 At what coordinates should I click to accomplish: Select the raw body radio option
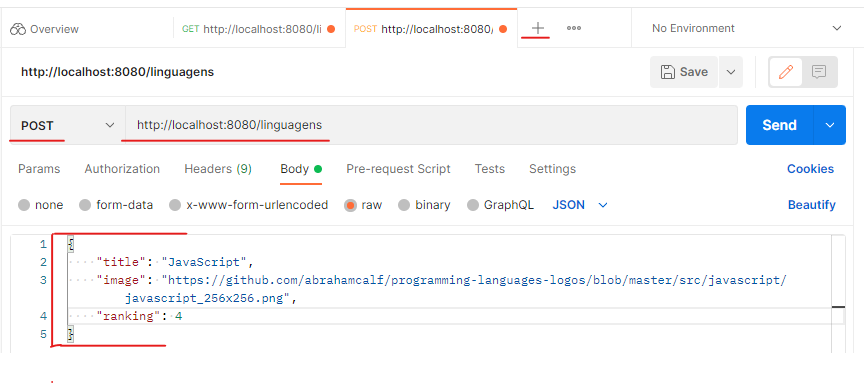(350, 205)
